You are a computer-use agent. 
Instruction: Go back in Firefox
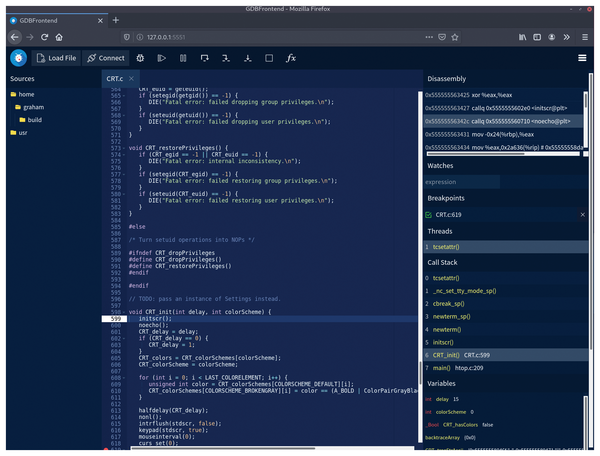pyautogui.click(x=15, y=37)
